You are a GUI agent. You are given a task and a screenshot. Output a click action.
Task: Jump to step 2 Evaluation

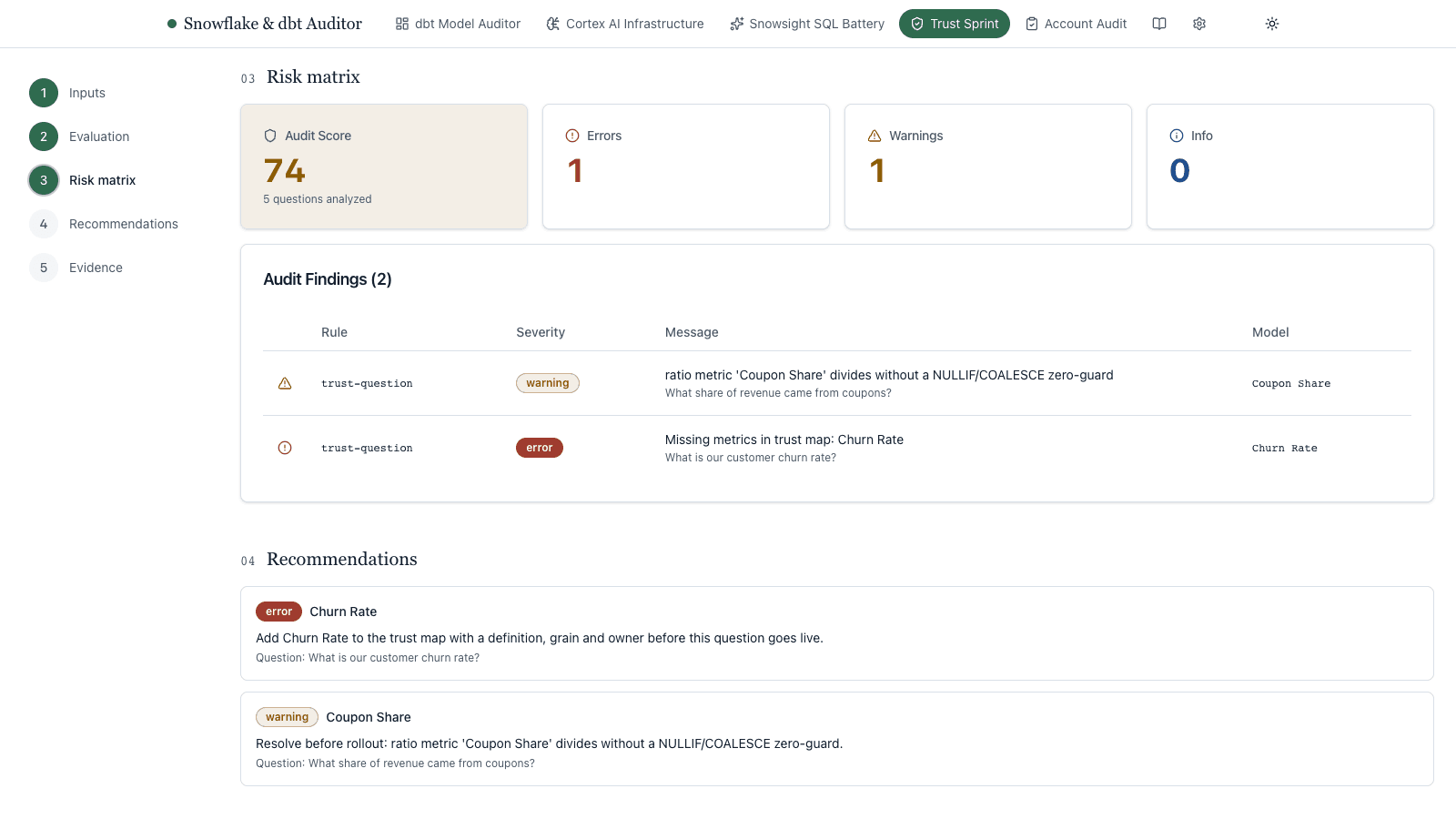click(x=79, y=136)
